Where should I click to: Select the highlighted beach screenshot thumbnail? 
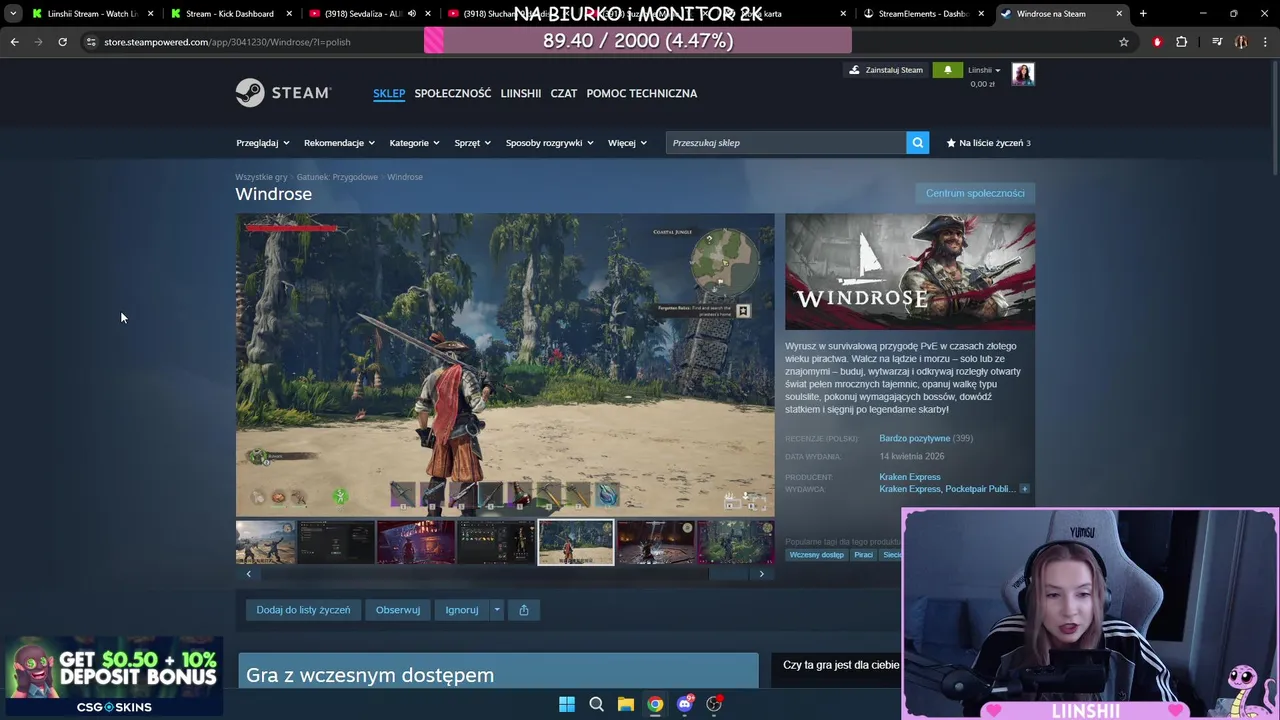click(576, 542)
